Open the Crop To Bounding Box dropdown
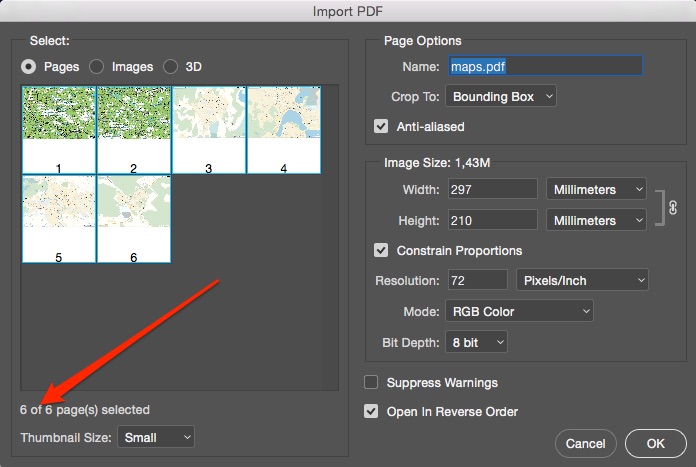 point(501,97)
